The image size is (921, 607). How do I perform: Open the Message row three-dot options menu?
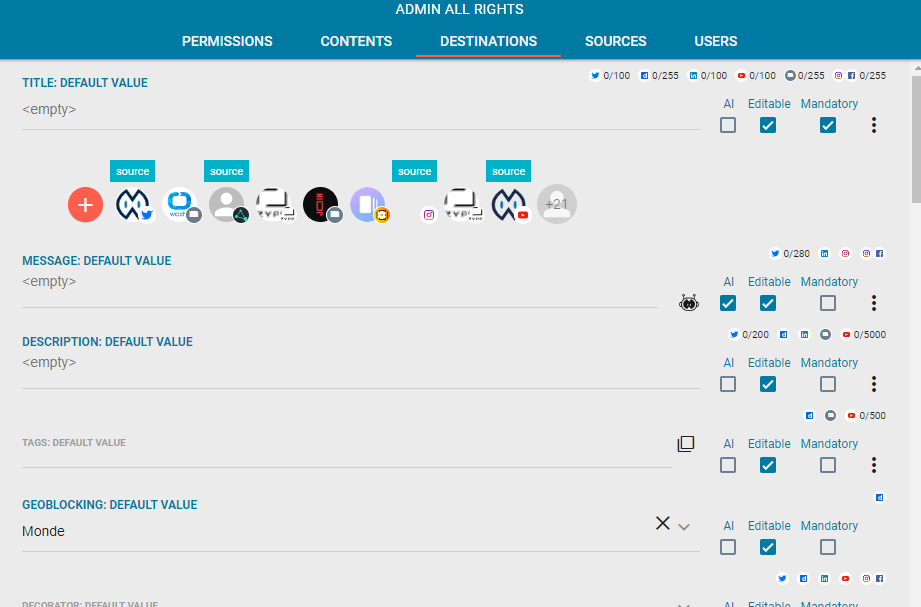click(x=874, y=303)
